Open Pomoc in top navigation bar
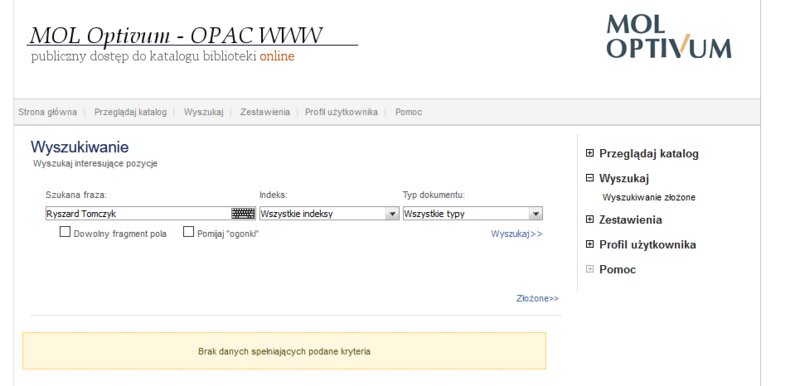The height and width of the screenshot is (386, 800). pyautogui.click(x=408, y=112)
